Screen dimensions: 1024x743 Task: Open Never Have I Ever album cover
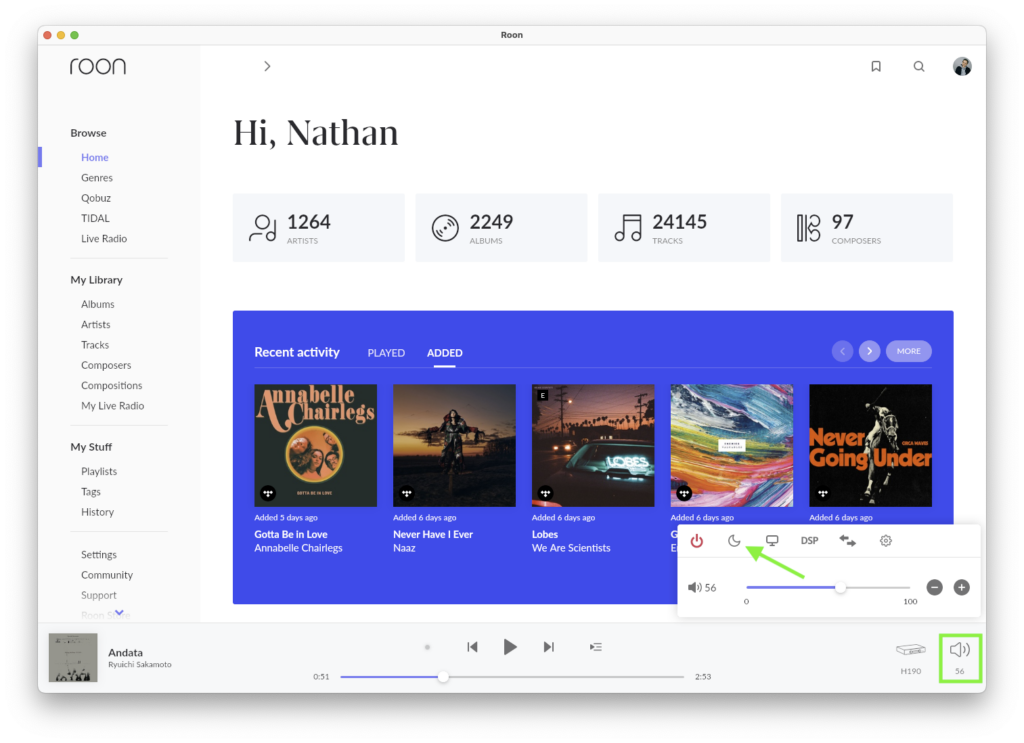click(455, 445)
